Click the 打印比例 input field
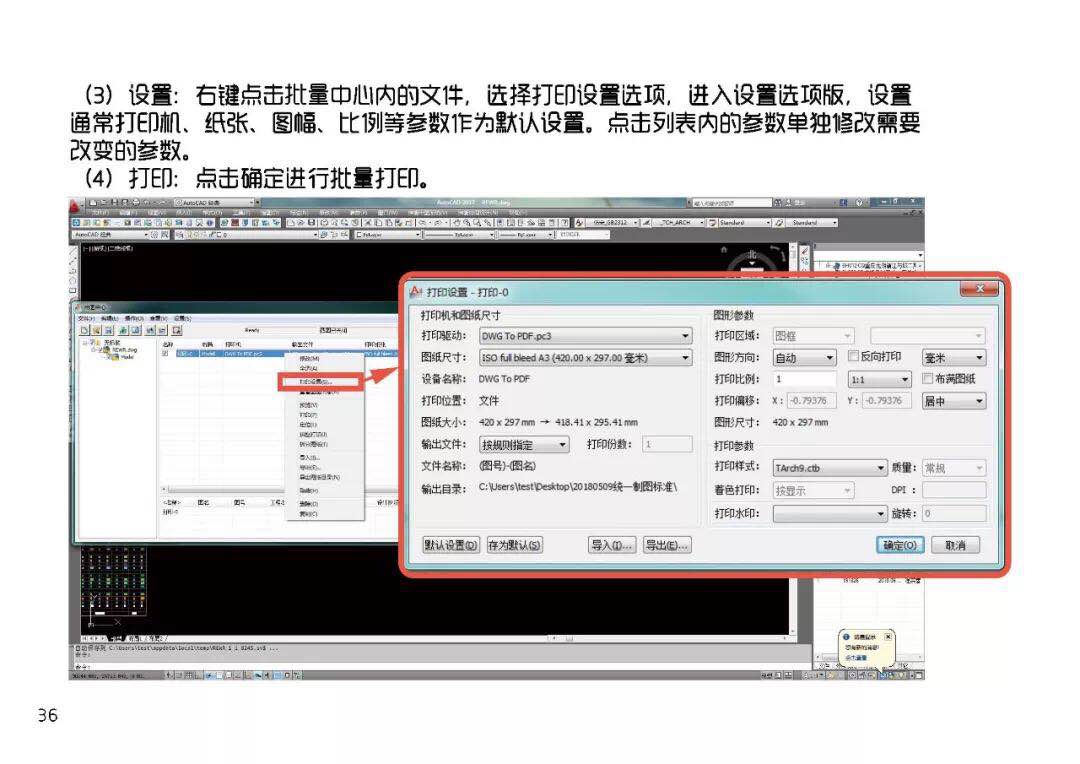 click(804, 380)
